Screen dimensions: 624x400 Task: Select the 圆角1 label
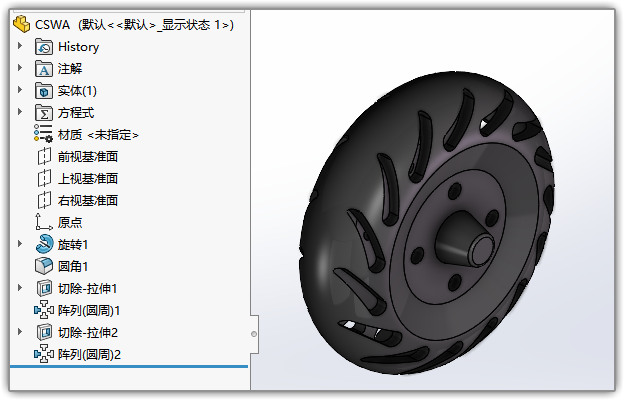point(73,266)
